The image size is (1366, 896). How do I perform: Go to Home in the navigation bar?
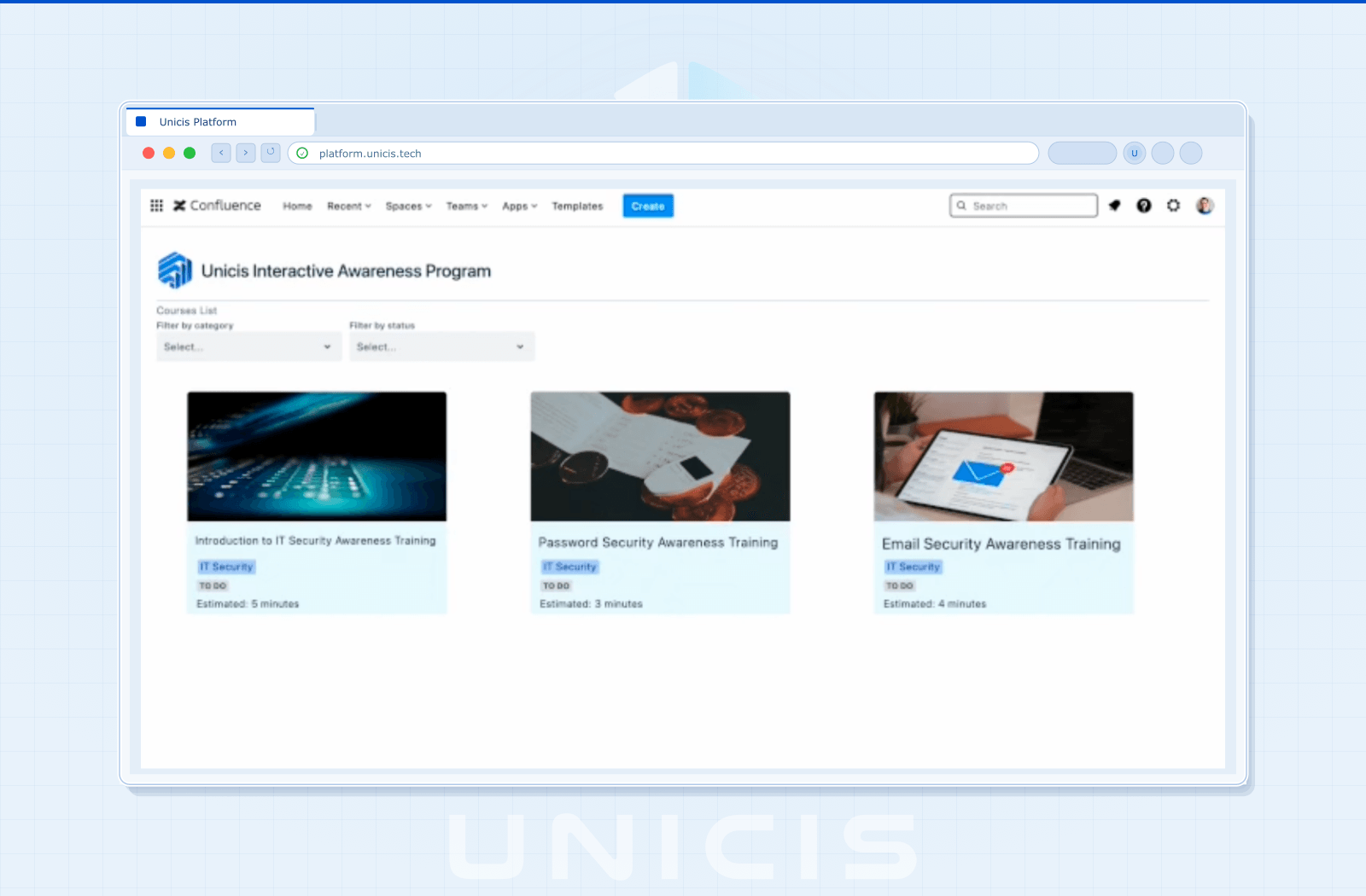click(297, 207)
